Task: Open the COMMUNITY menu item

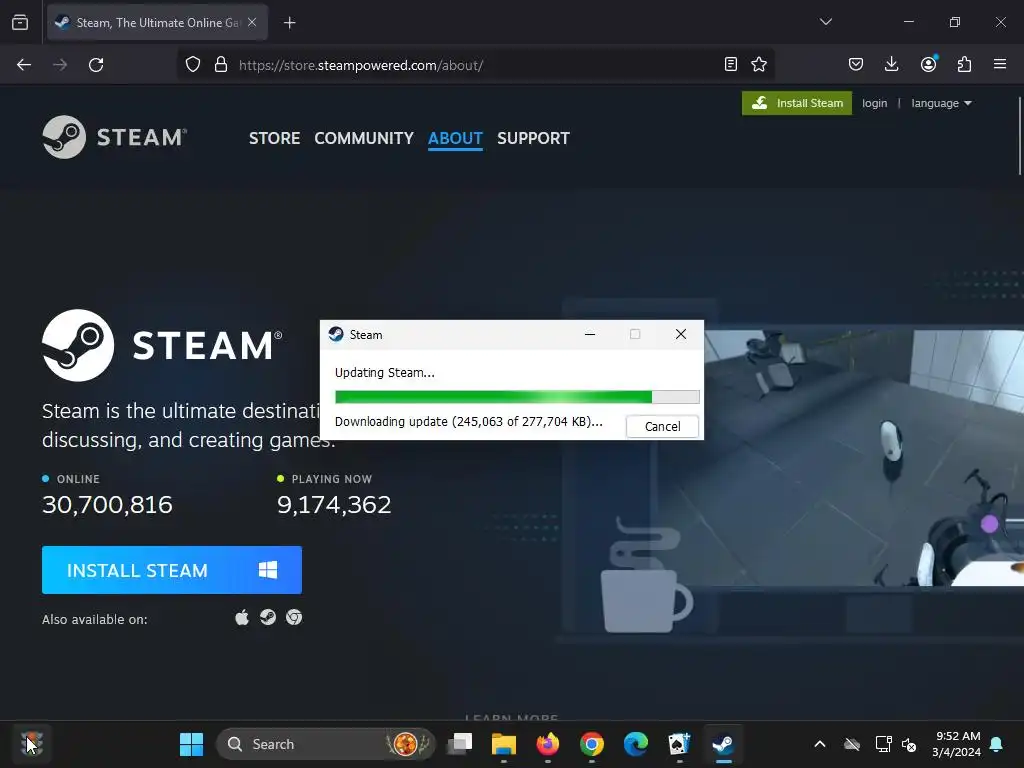Action: 364,138
